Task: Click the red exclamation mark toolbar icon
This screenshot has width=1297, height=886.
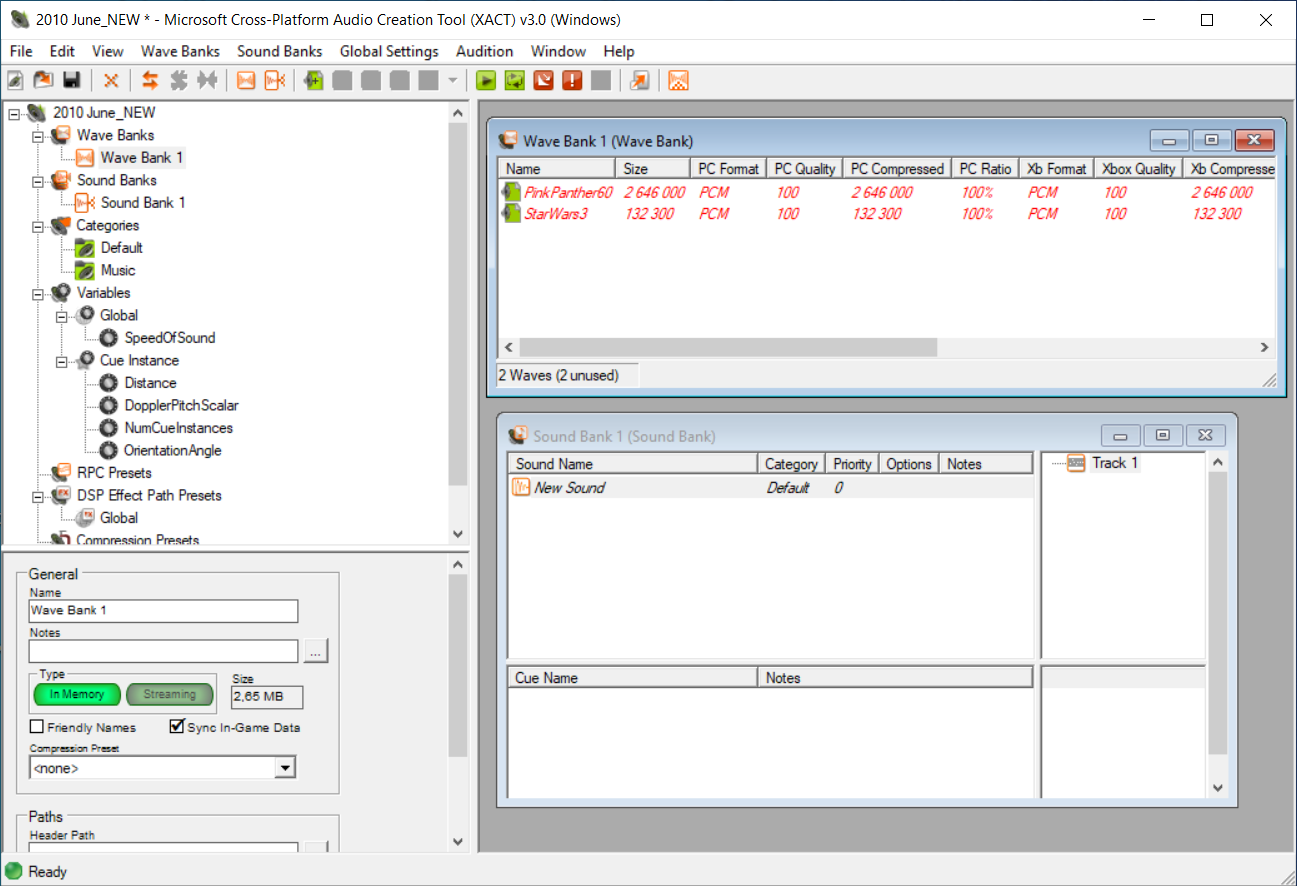Action: 571,81
